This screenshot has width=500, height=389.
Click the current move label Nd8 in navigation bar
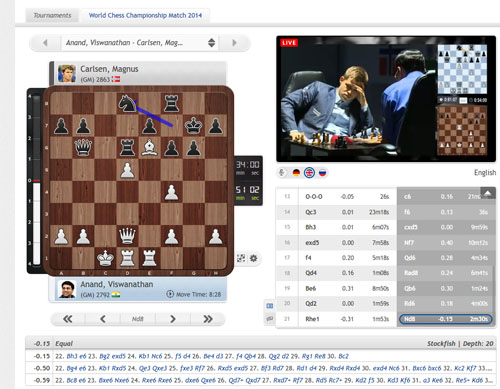[137, 319]
